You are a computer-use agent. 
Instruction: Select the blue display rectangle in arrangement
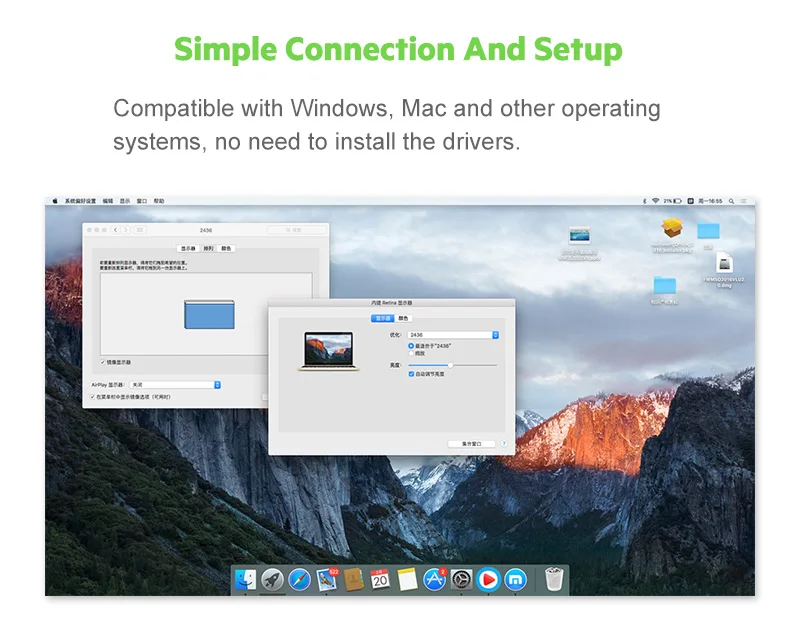click(209, 314)
